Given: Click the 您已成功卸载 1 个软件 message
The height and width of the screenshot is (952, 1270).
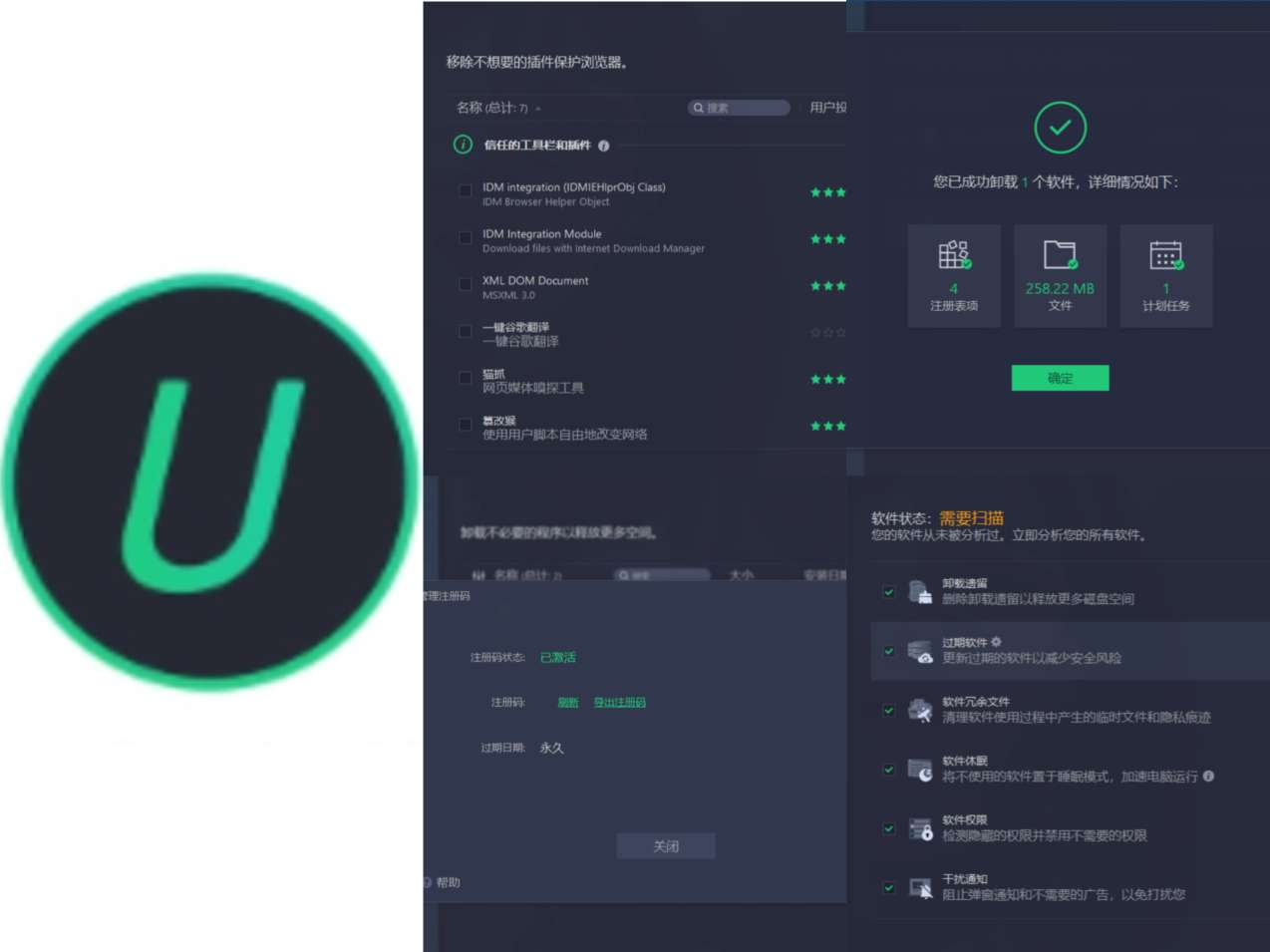Looking at the screenshot, I should (x=1056, y=182).
